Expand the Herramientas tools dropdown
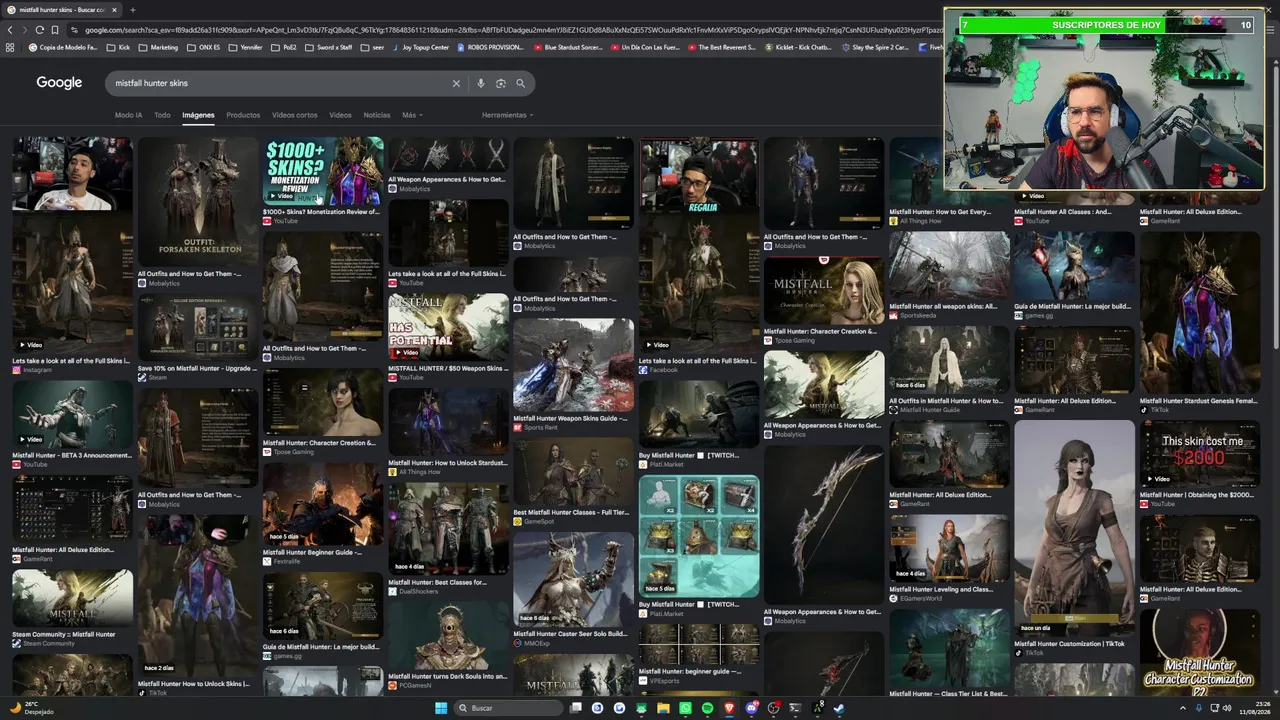 pyautogui.click(x=507, y=115)
